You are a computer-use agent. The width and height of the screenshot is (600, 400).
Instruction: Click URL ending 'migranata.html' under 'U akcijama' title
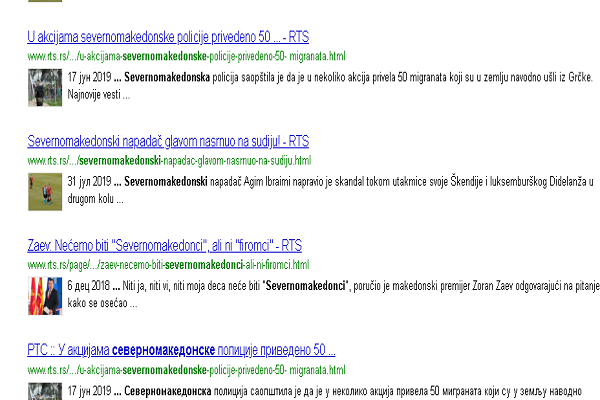[x=186, y=56]
